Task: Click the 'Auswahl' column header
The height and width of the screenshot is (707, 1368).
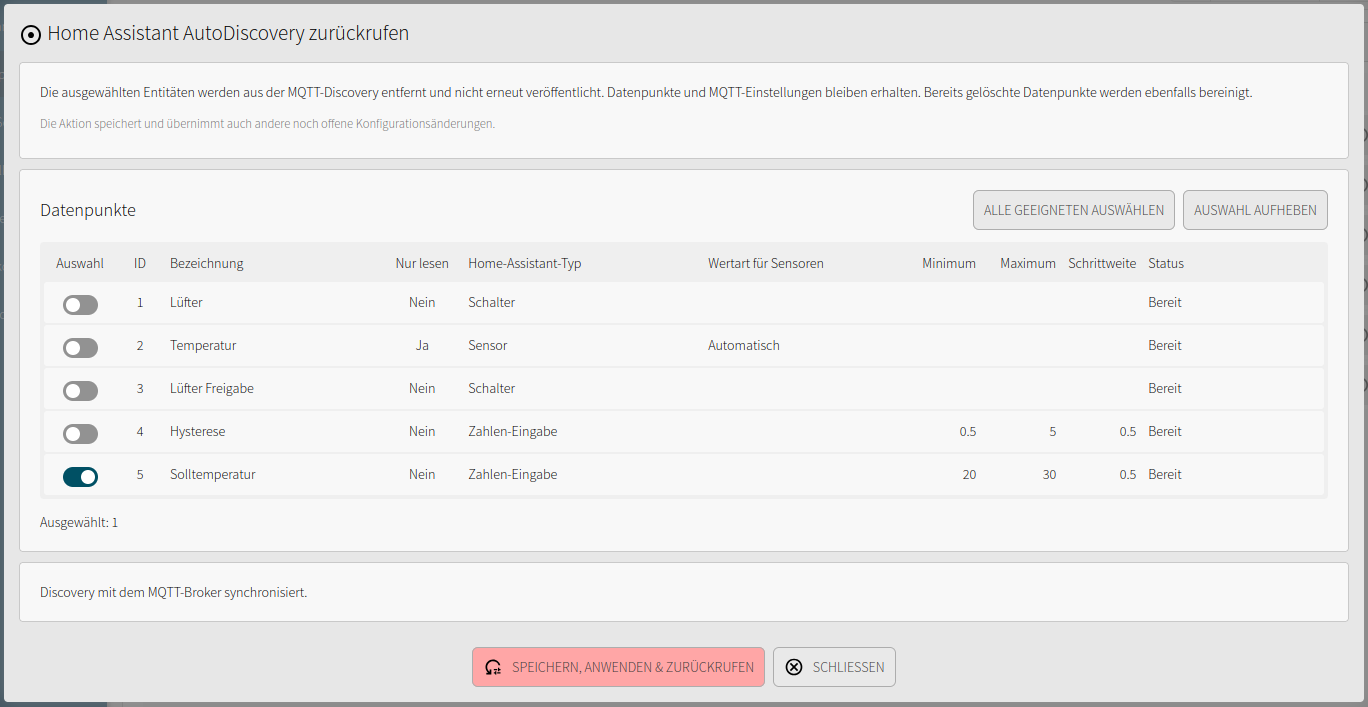Action: (x=80, y=264)
